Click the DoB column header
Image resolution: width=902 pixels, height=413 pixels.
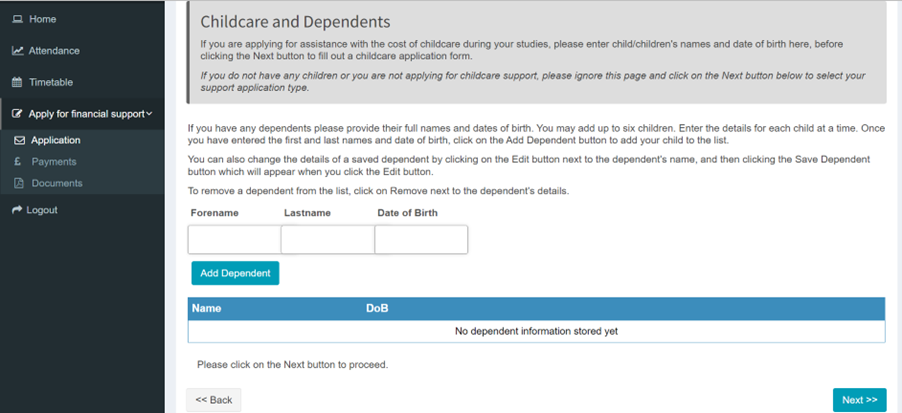(378, 309)
